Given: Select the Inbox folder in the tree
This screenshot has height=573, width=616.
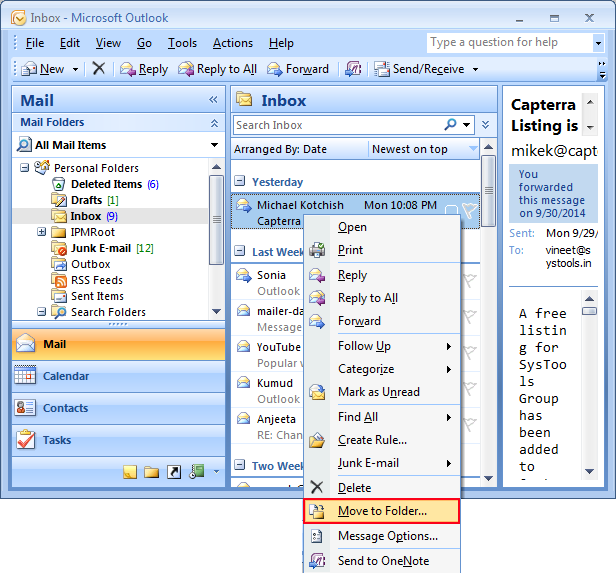Looking at the screenshot, I should coord(84,216).
